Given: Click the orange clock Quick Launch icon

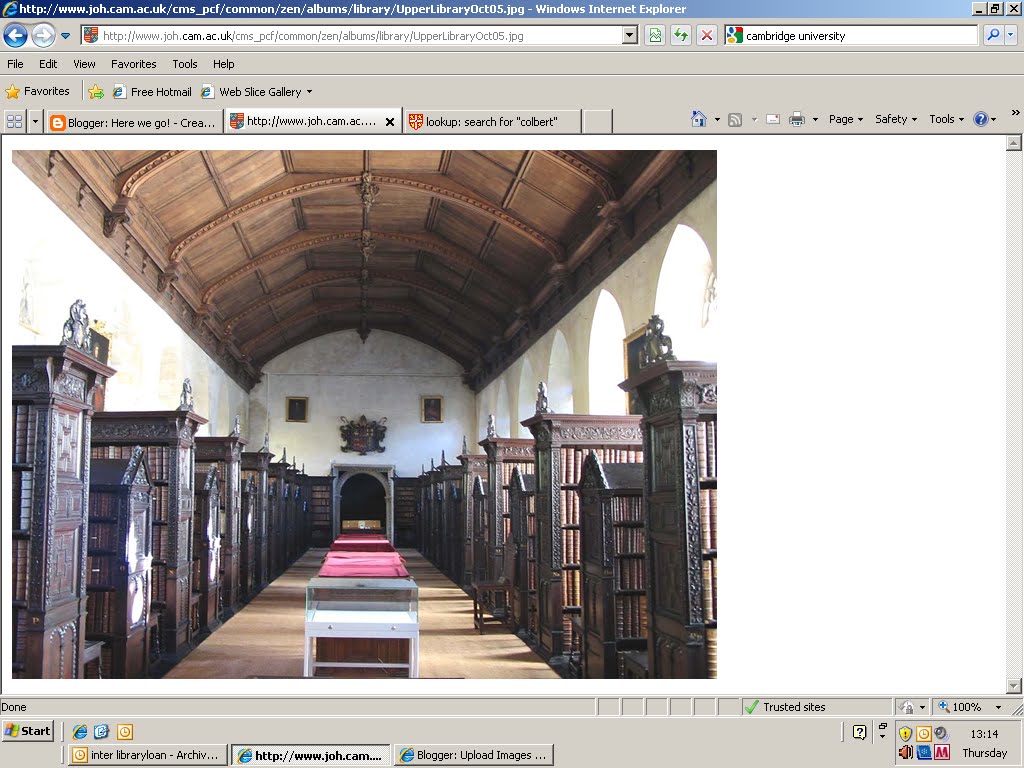Looking at the screenshot, I should pos(125,731).
